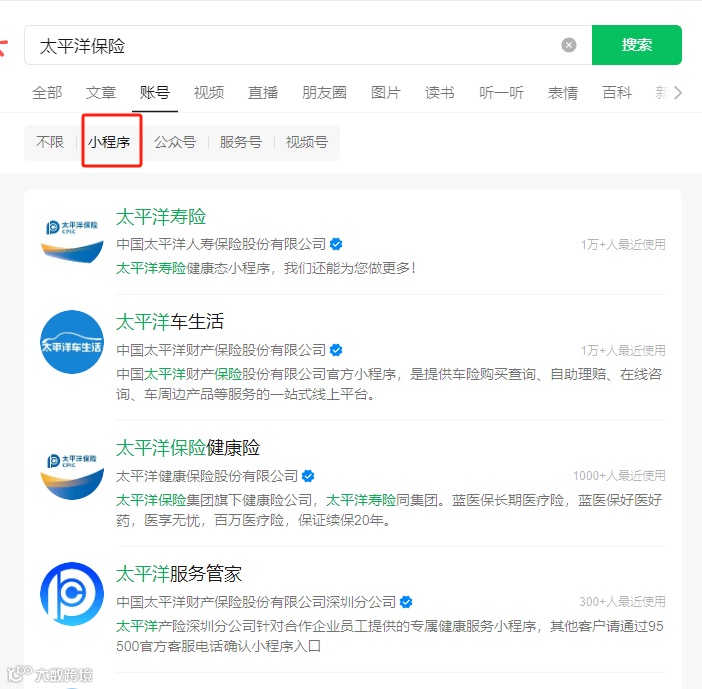Click the blue 太平洋车生活 car logo

pyautogui.click(x=72, y=342)
